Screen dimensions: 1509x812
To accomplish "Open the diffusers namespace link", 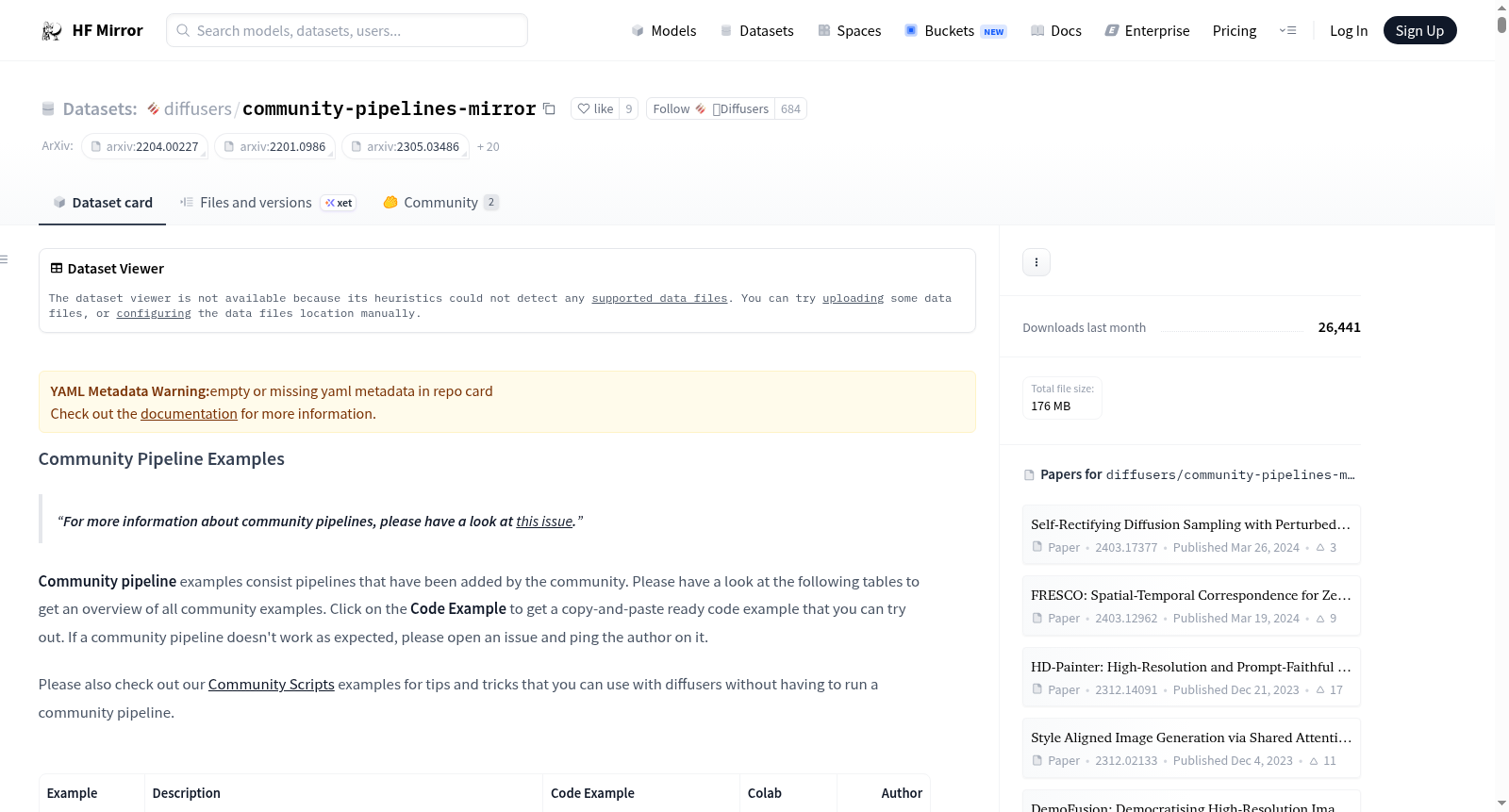I will 197,109.
